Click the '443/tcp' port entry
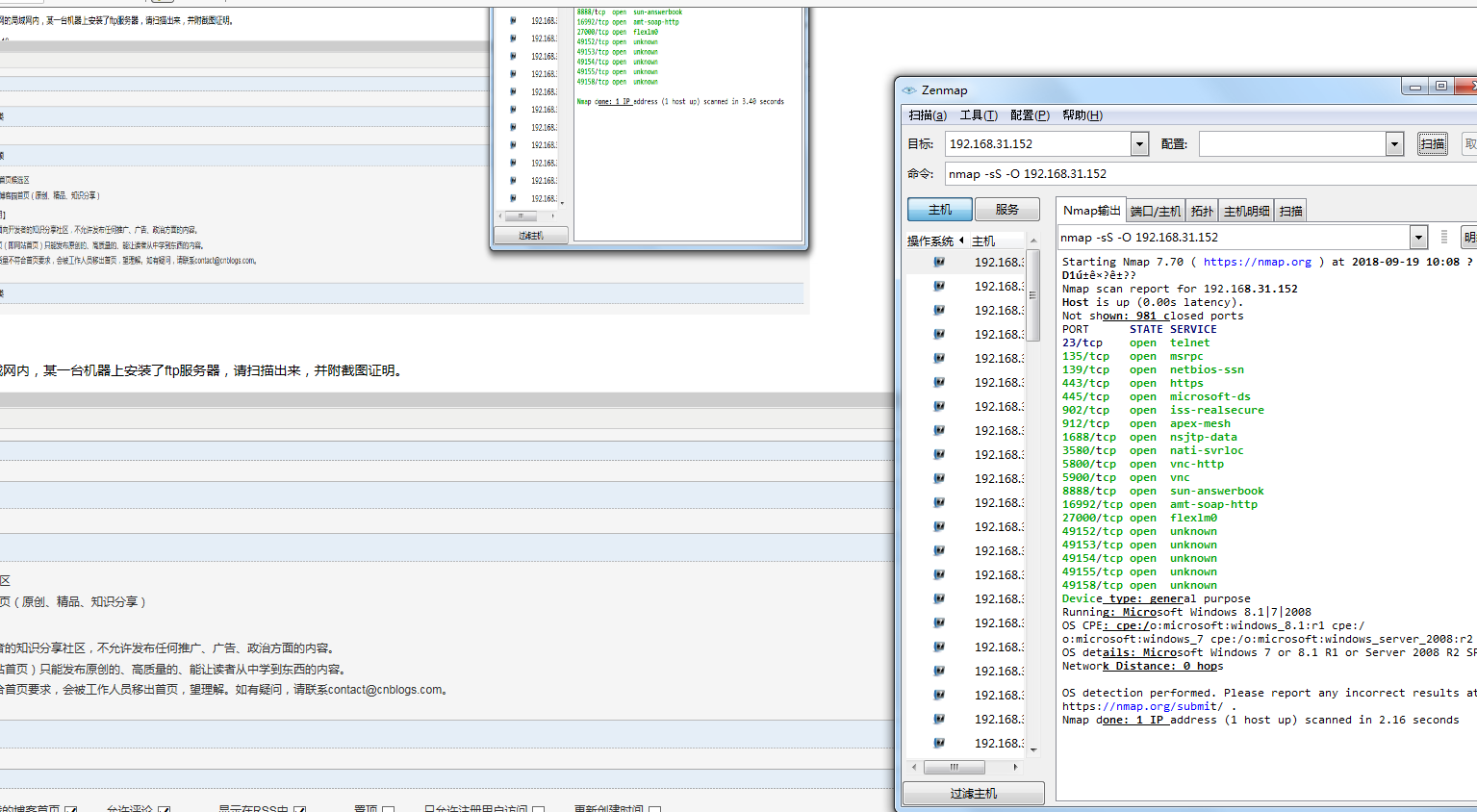1477x812 pixels. click(1085, 383)
